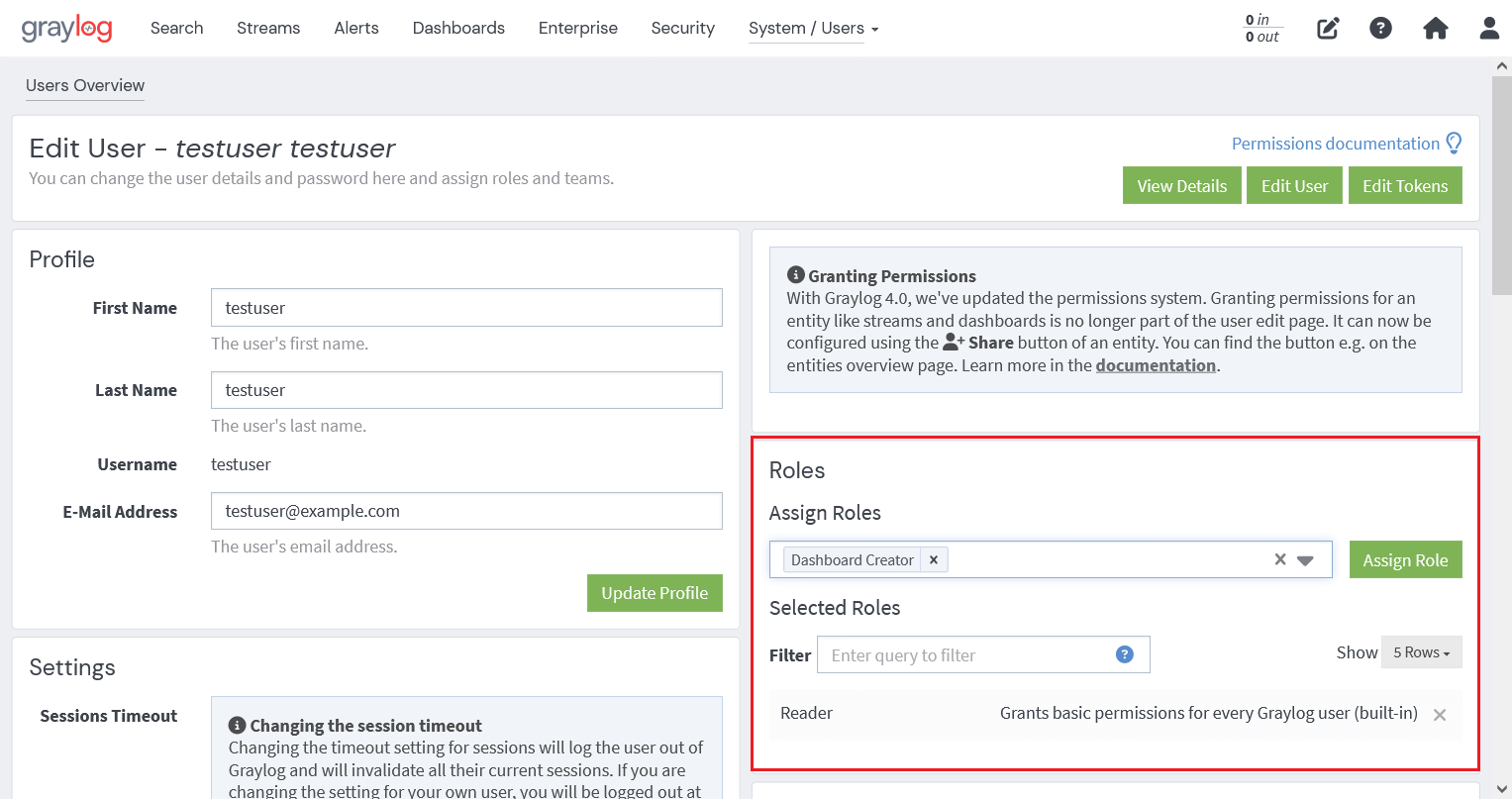Open the System / Users menu

tap(813, 28)
